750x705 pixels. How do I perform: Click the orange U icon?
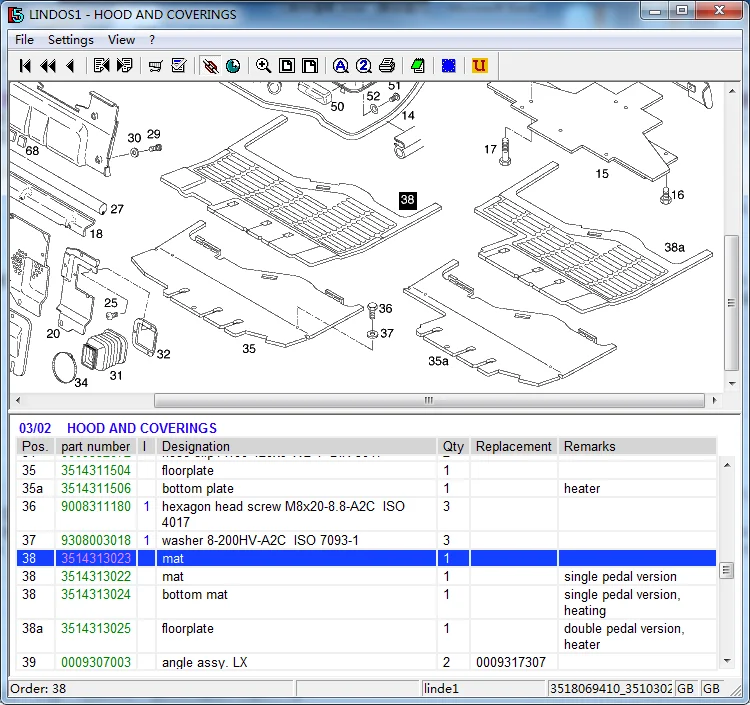click(x=479, y=66)
